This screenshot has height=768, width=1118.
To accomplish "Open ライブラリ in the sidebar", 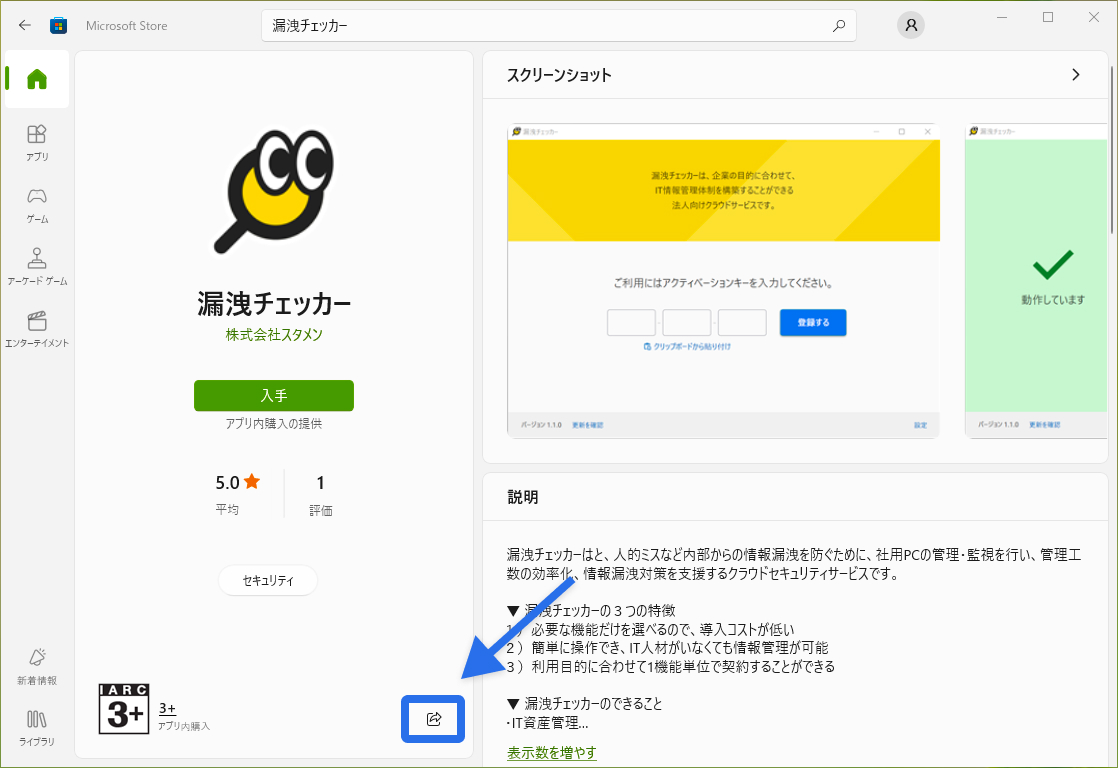I will (x=37, y=727).
